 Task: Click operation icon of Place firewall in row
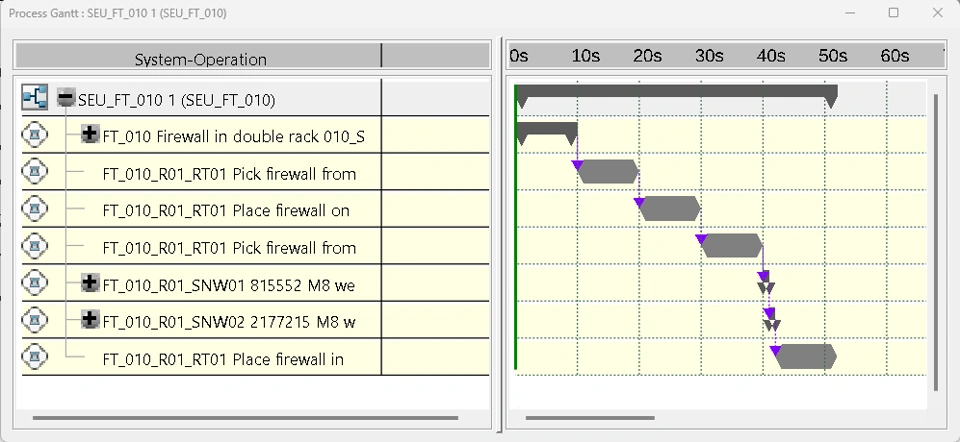coord(34,357)
